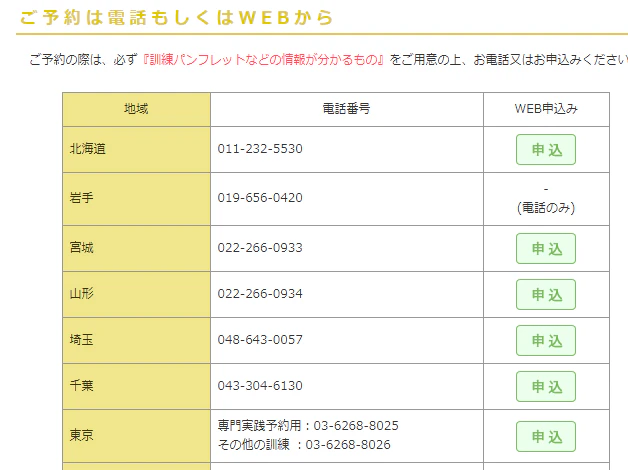This screenshot has height=470, width=628.
Task: Click phone number 011-232-5530
Action: click(260, 149)
